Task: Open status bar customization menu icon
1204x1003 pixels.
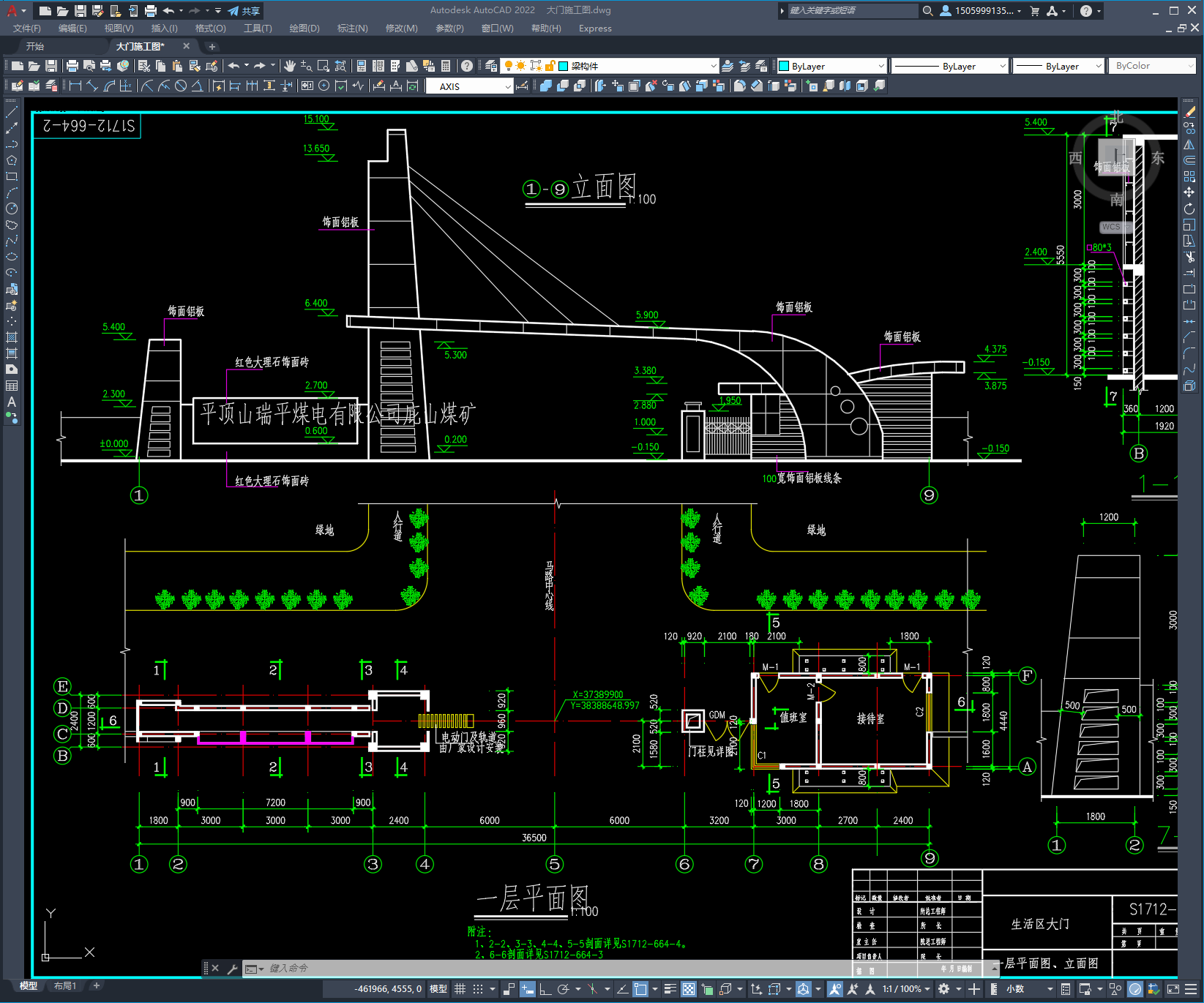Action: 1190,989
